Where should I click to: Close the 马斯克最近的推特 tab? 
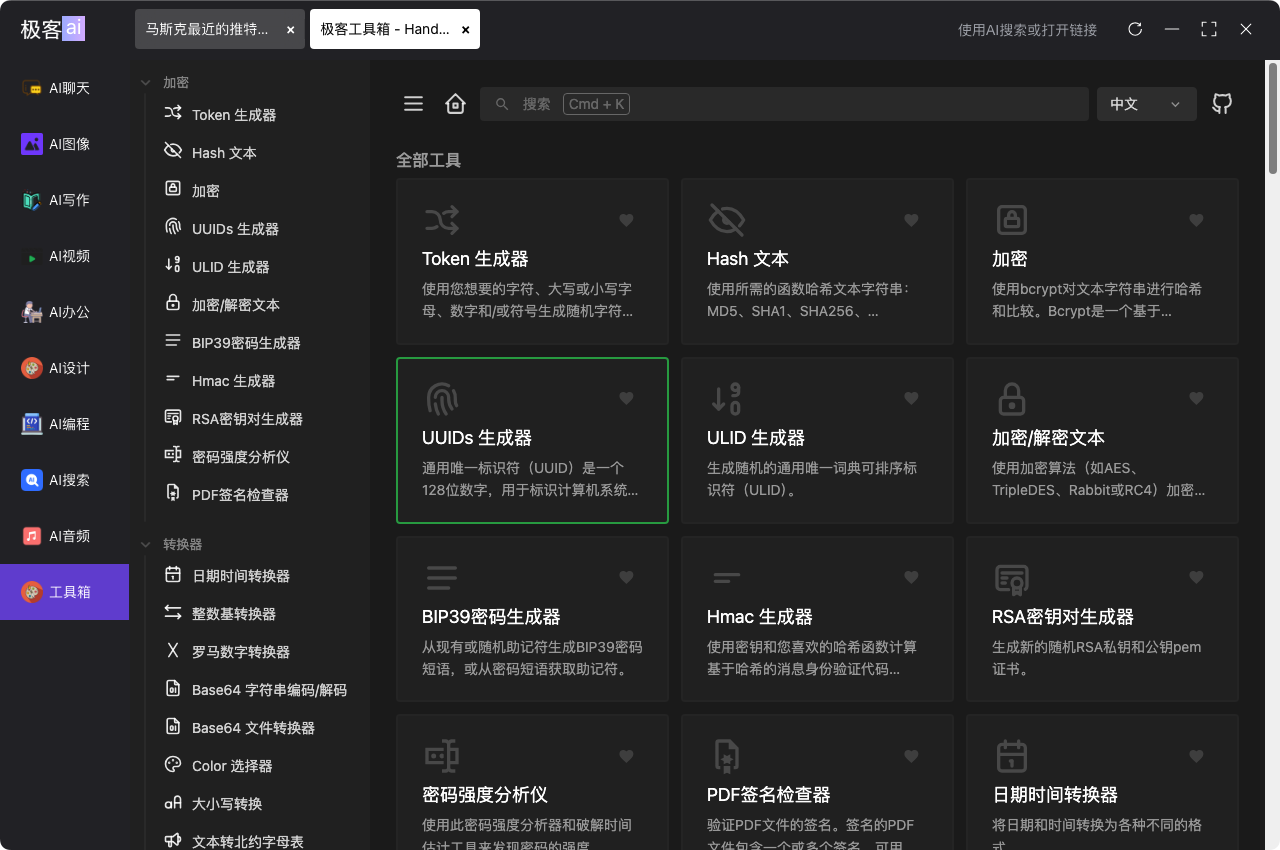[x=290, y=30]
